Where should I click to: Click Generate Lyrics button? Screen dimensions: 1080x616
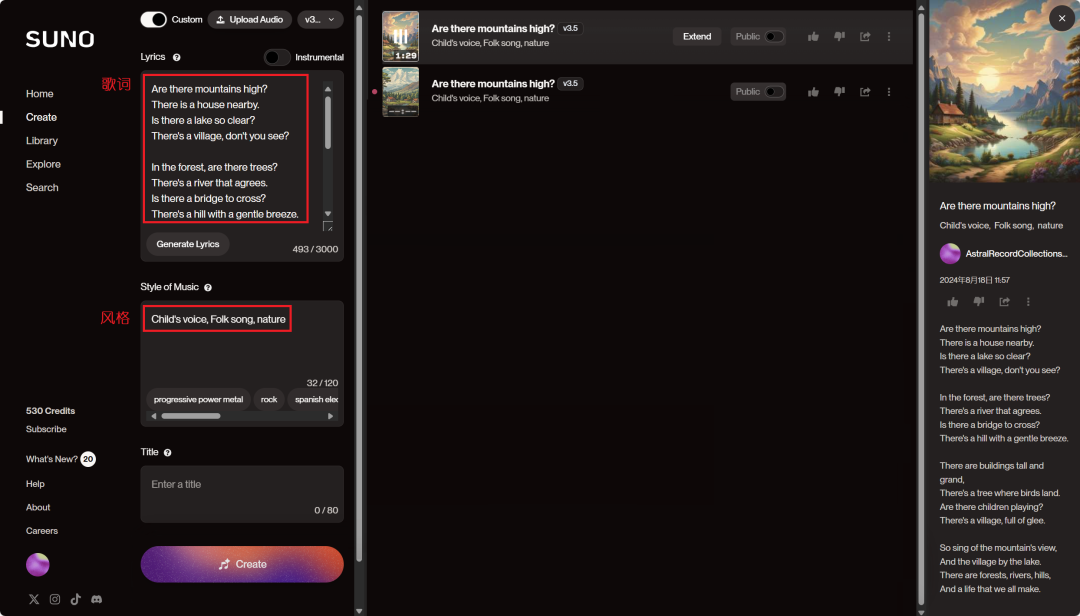coord(187,244)
